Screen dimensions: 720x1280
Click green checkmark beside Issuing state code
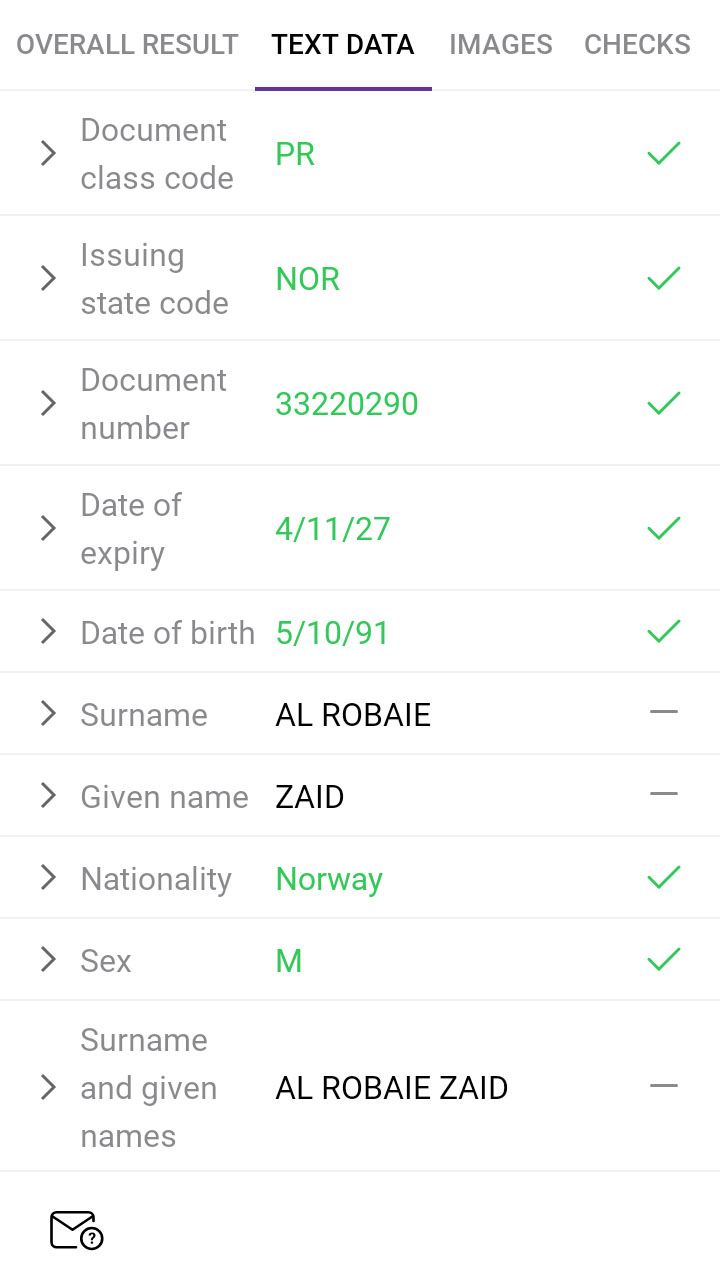[x=663, y=278]
